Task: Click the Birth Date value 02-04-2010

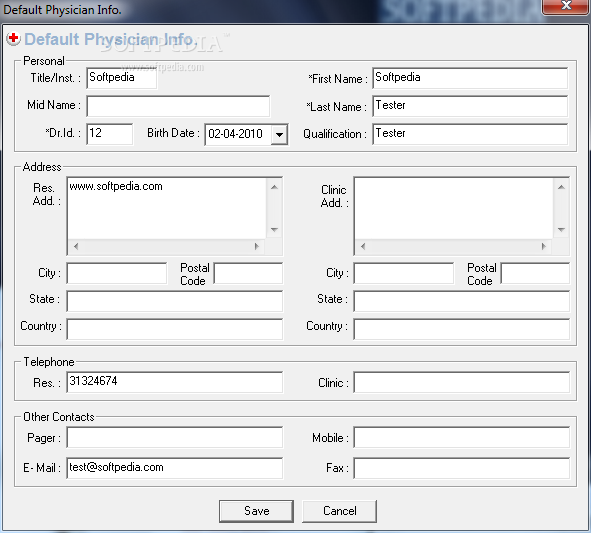Action: click(x=235, y=134)
